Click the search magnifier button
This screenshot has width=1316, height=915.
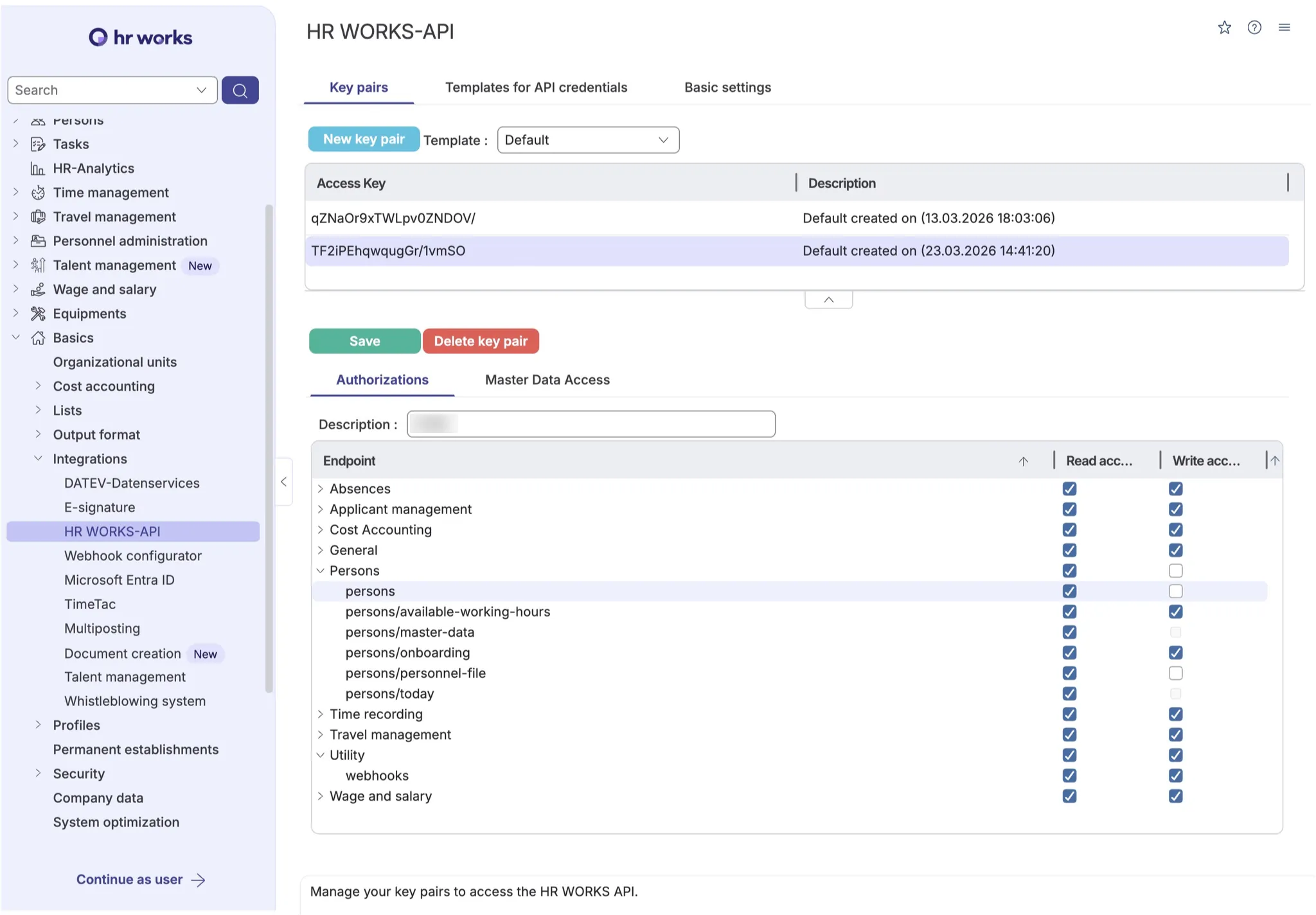240,90
